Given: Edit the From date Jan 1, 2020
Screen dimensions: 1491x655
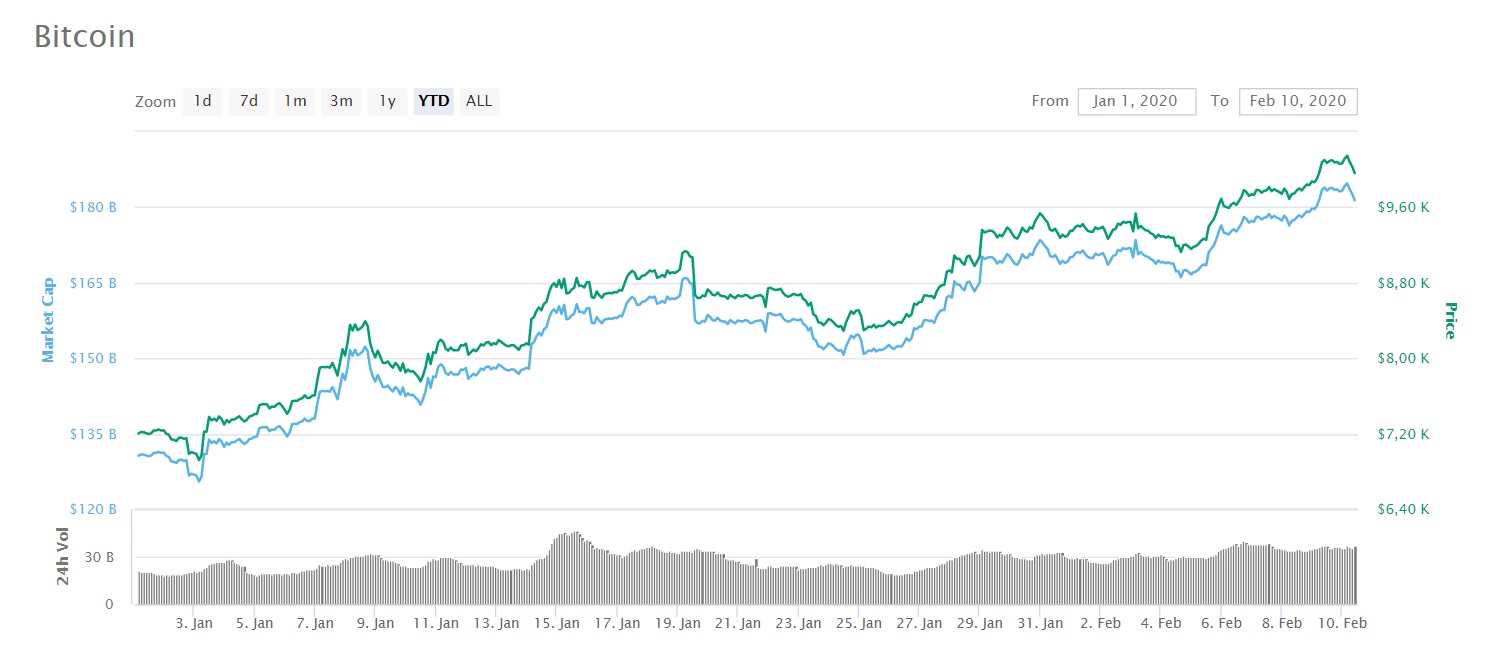Looking at the screenshot, I should coord(1137,101).
